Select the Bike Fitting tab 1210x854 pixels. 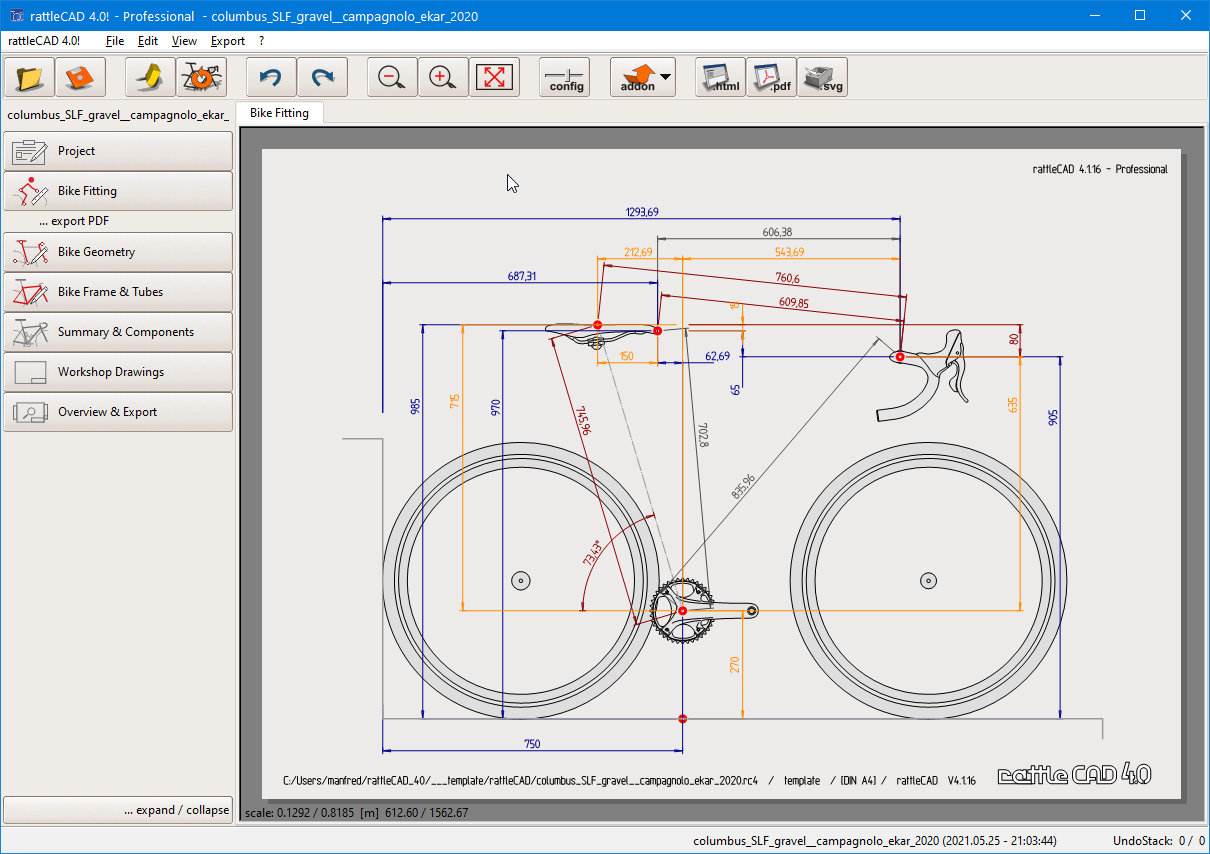click(279, 113)
